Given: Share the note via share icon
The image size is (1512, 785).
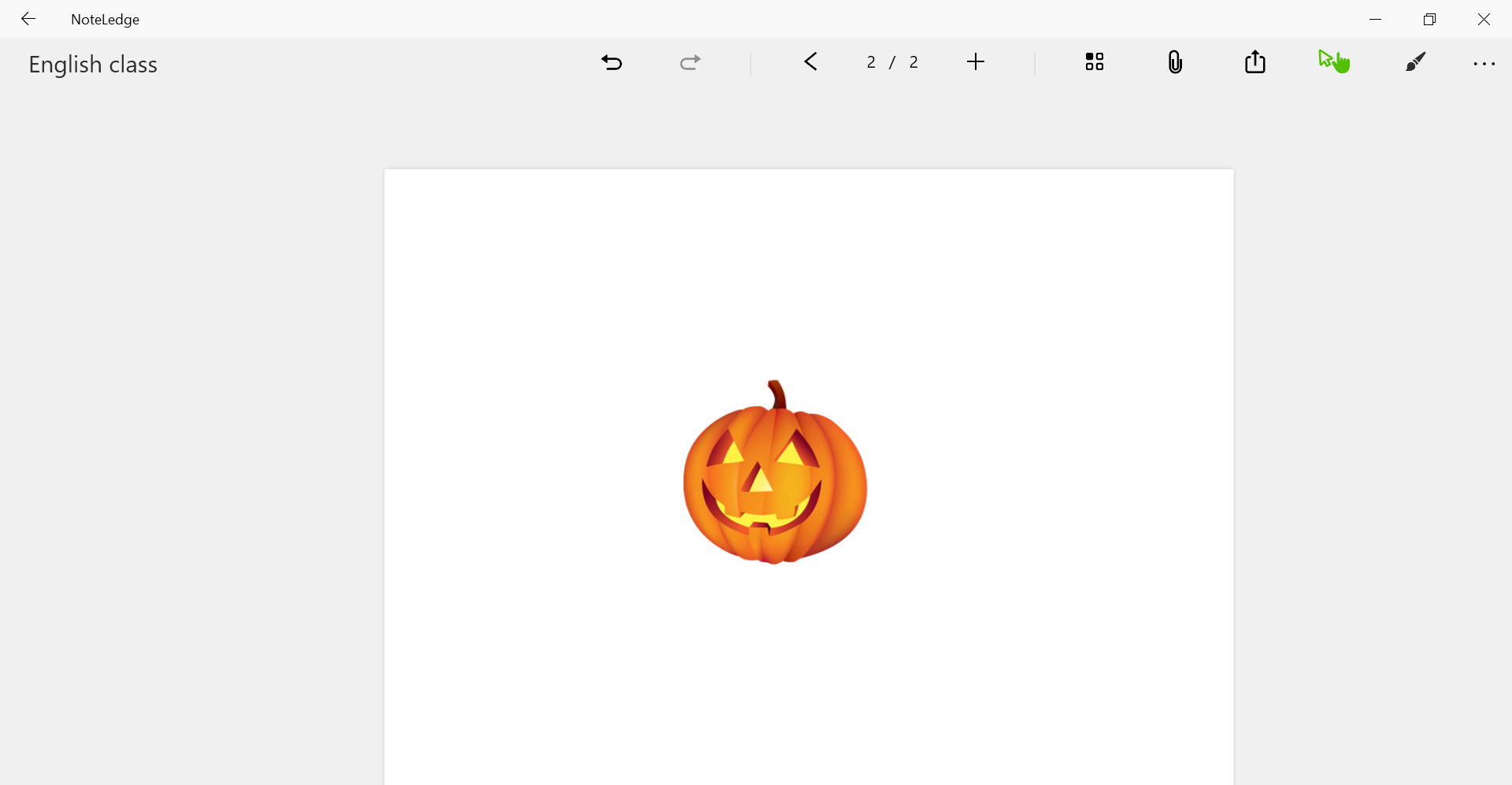Looking at the screenshot, I should click(x=1255, y=61).
